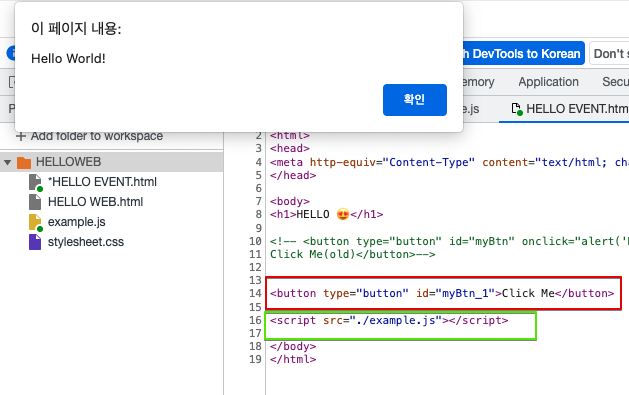The height and width of the screenshot is (395, 629).
Task: Click the <h1>HELLO heading code line
Action: click(327, 214)
